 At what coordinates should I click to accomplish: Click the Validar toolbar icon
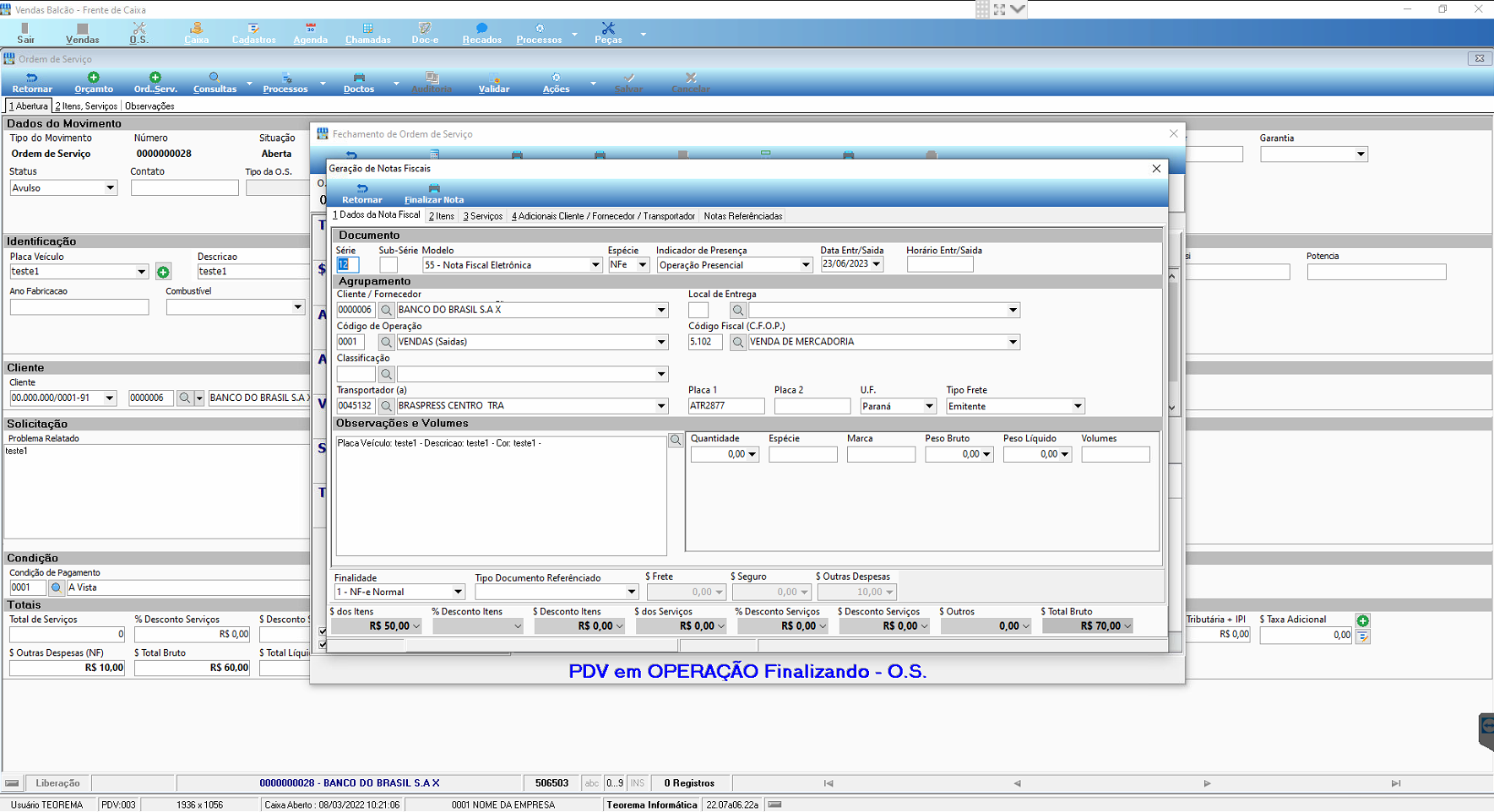pyautogui.click(x=494, y=83)
